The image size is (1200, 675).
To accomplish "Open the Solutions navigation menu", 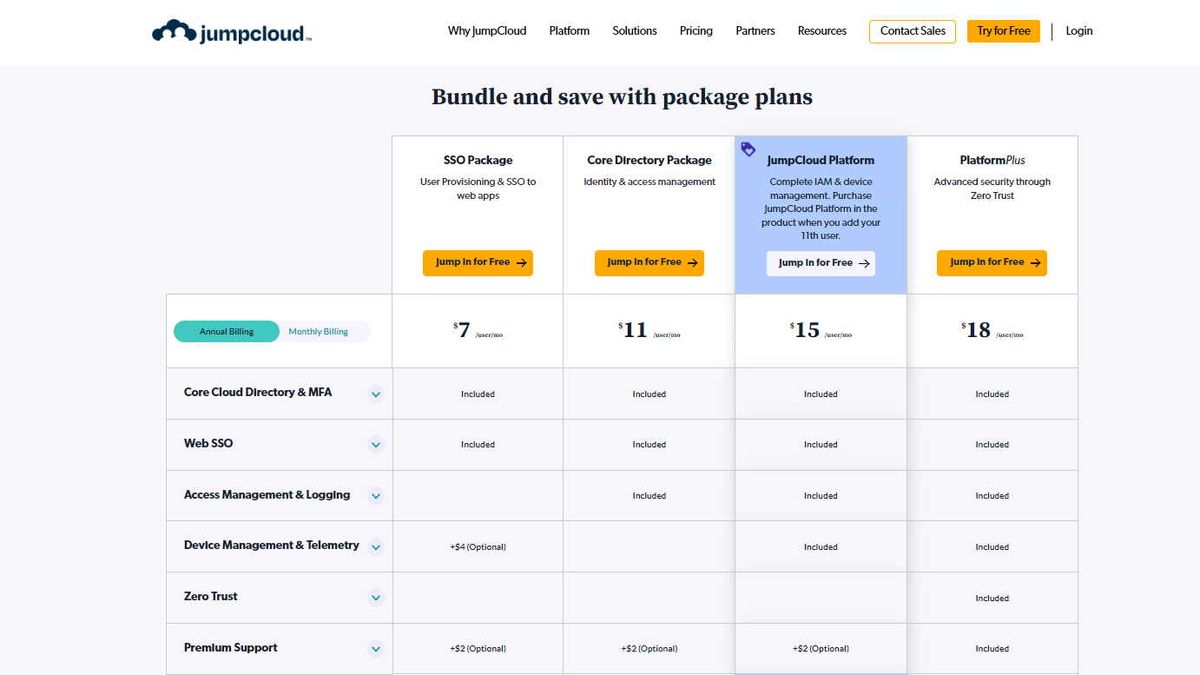I will 634,31.
